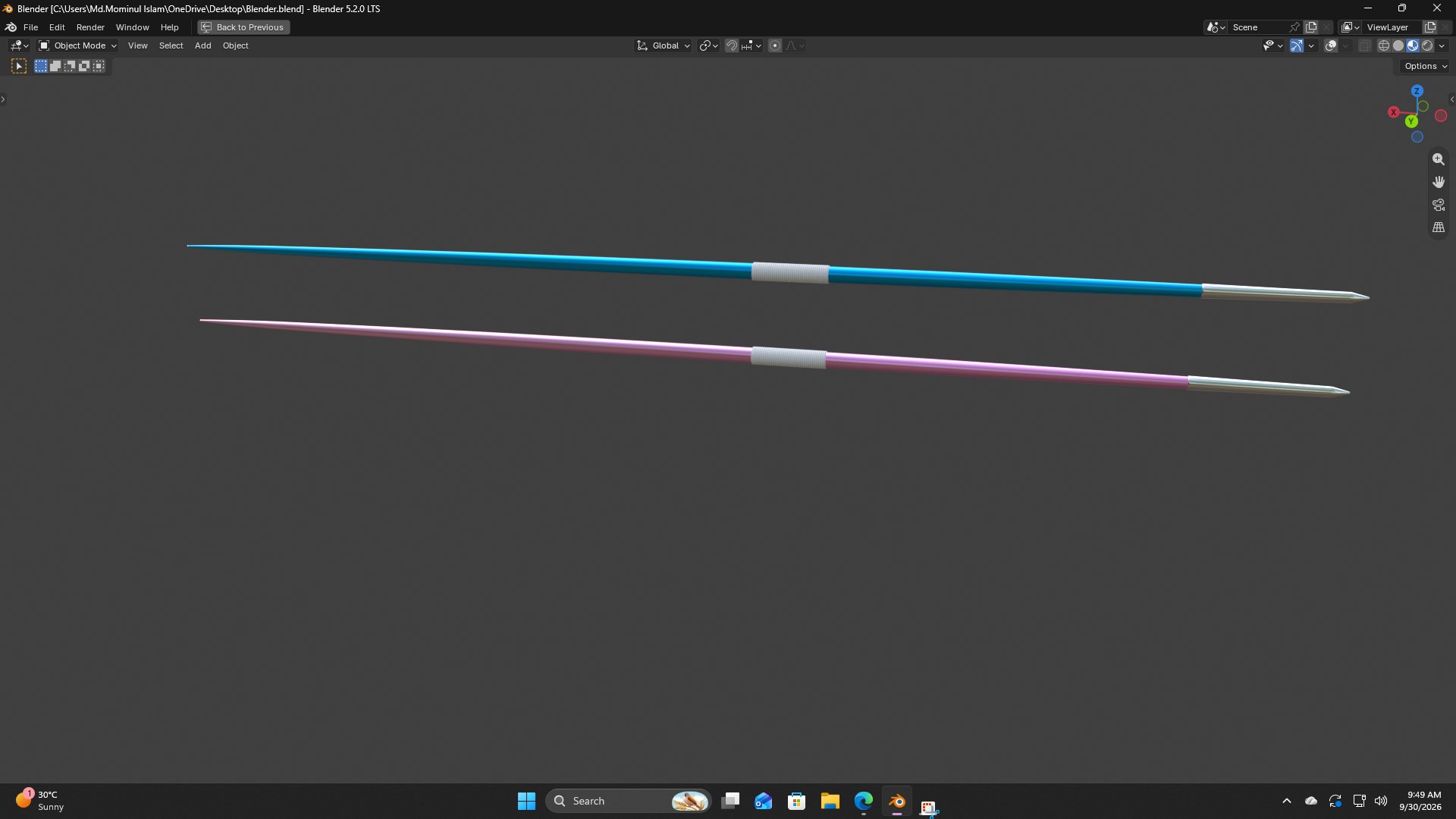1456x819 pixels.
Task: Click Windows taskbar Search box
Action: (x=629, y=801)
